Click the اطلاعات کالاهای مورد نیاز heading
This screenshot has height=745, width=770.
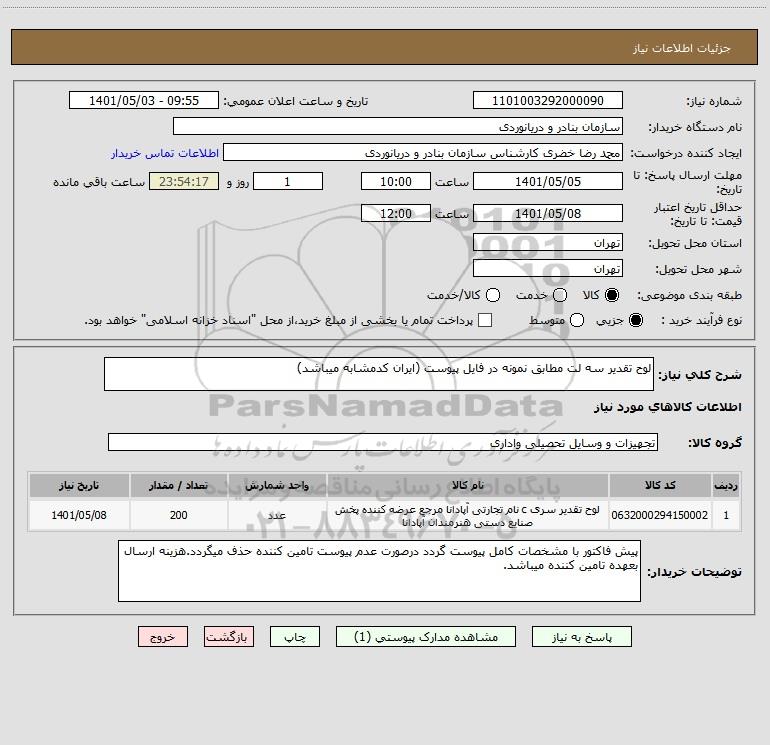point(668,407)
